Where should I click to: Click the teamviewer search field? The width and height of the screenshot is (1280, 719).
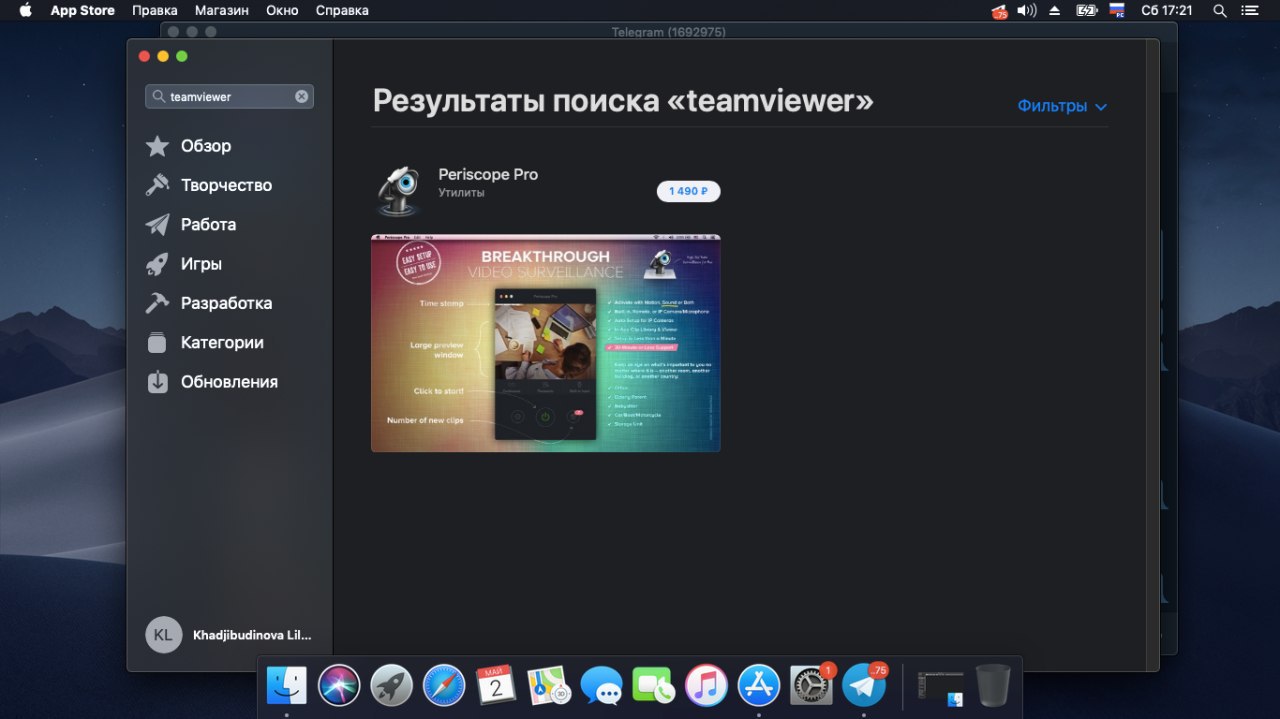click(229, 97)
